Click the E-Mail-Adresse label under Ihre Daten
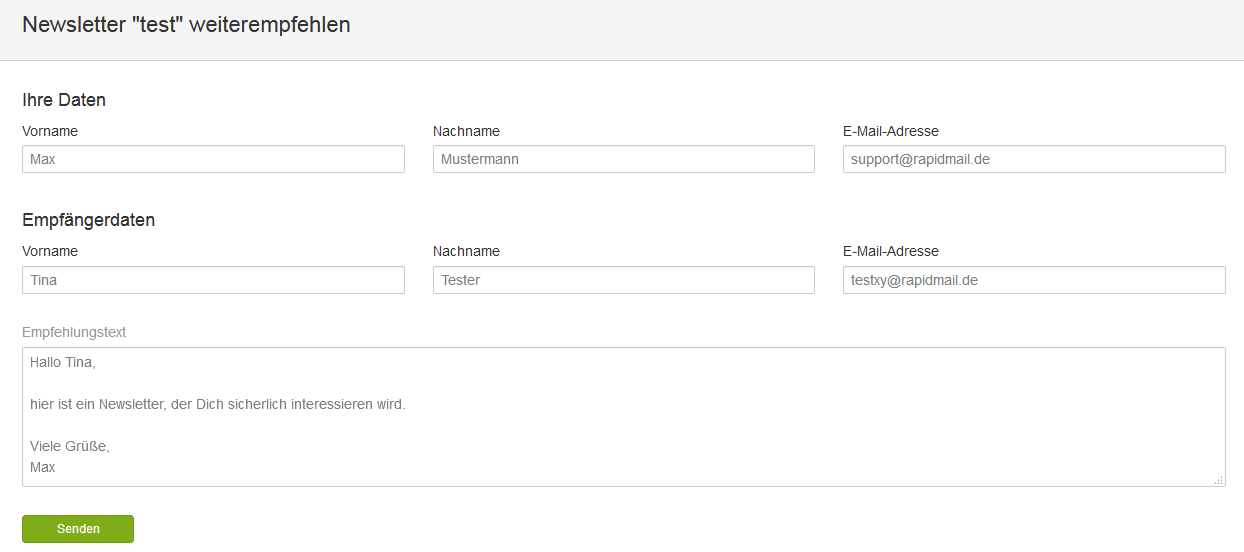 click(x=891, y=131)
